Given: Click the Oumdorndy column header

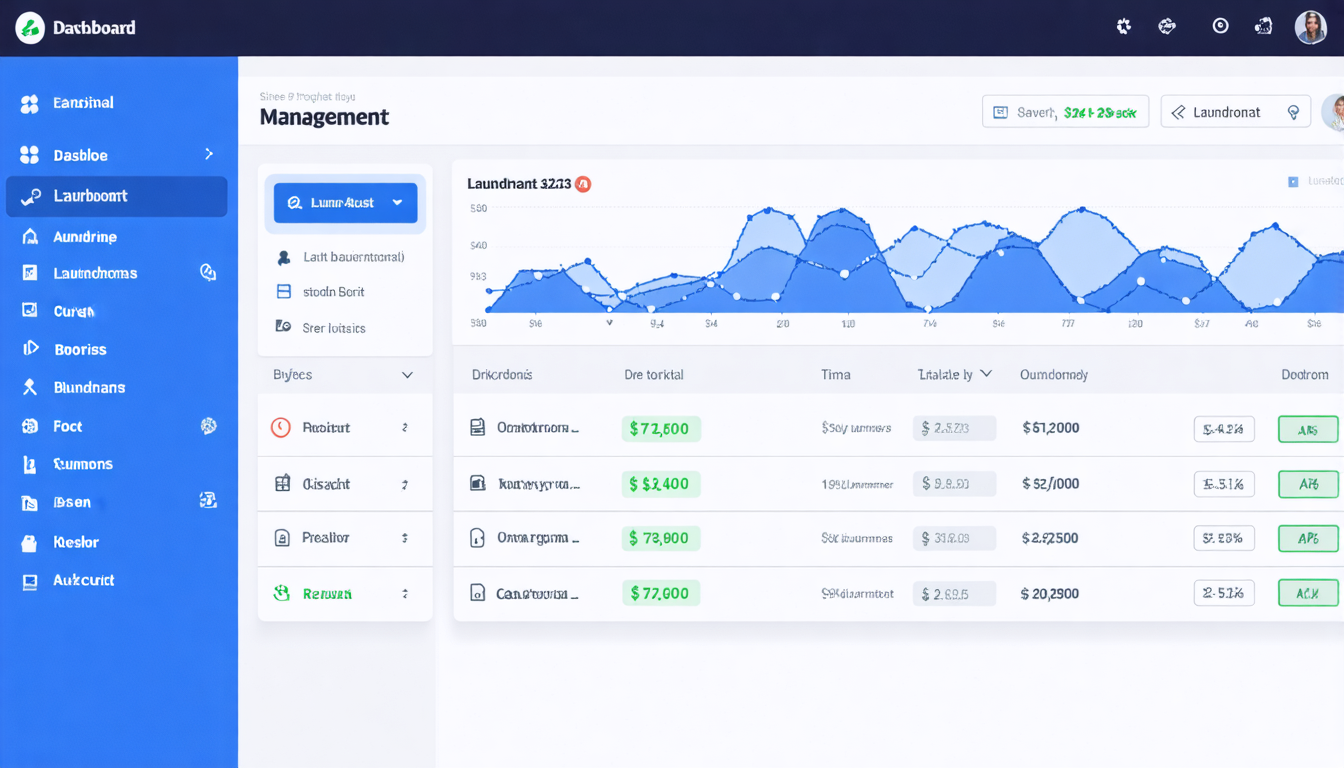Looking at the screenshot, I should 1054,375.
